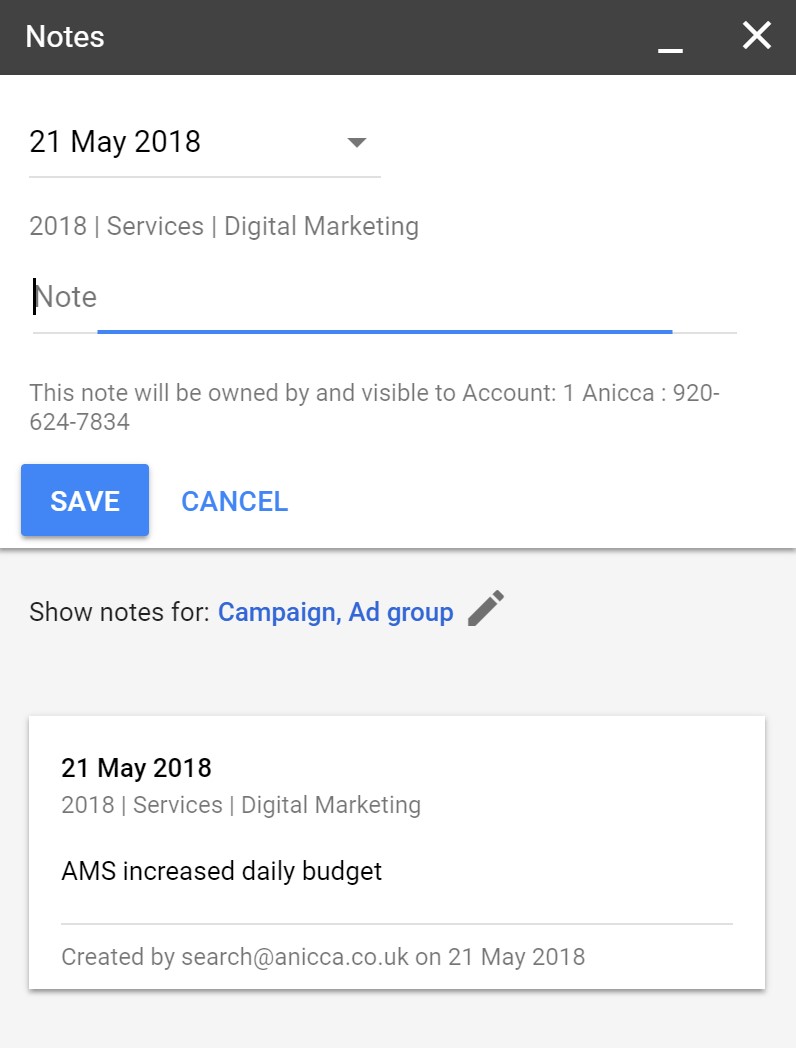Image resolution: width=796 pixels, height=1048 pixels.
Task: Click the Show notes for label
Action: (120, 612)
